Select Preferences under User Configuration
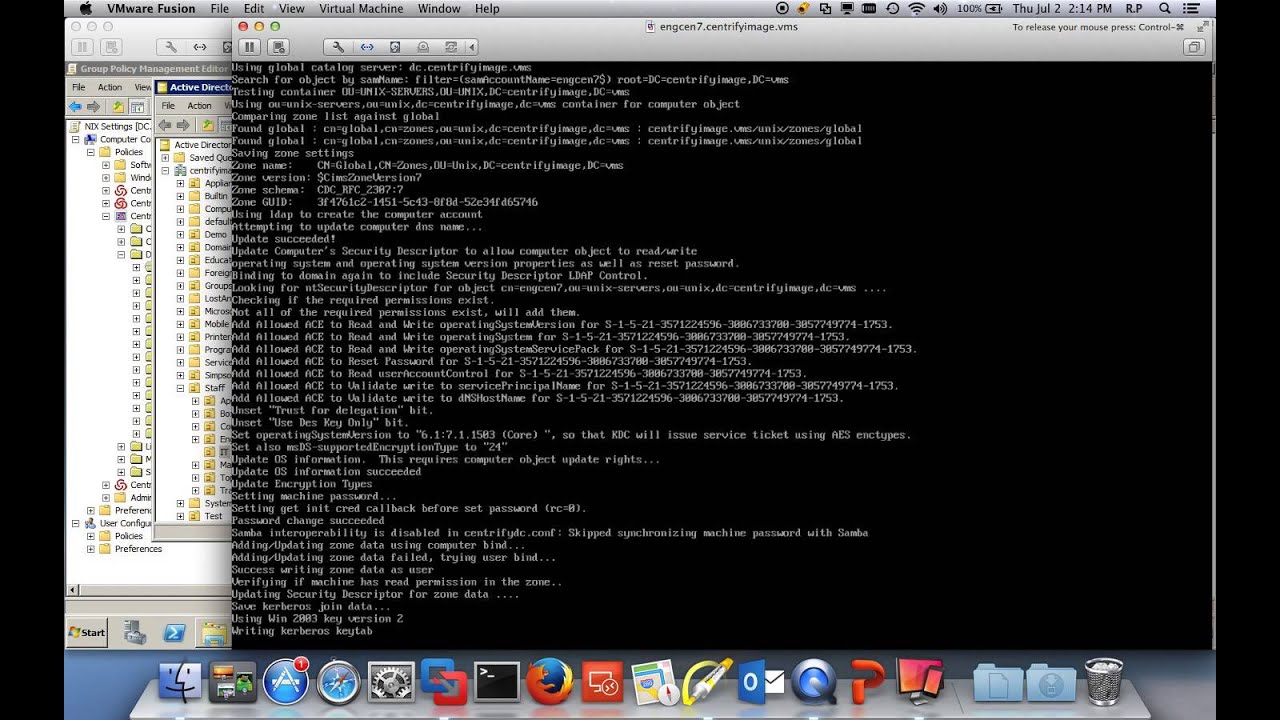 [138, 549]
